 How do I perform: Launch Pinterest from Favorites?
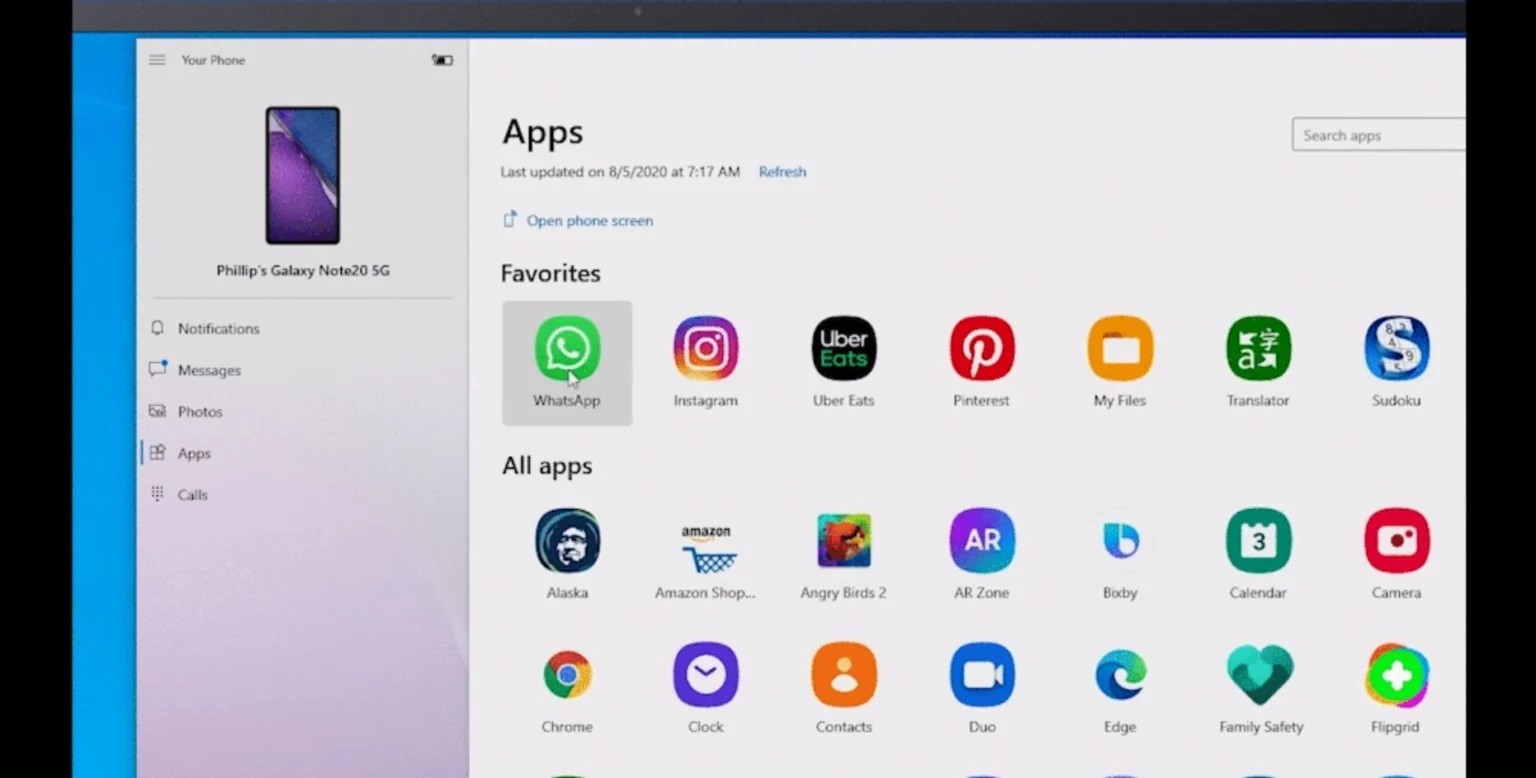click(x=981, y=348)
